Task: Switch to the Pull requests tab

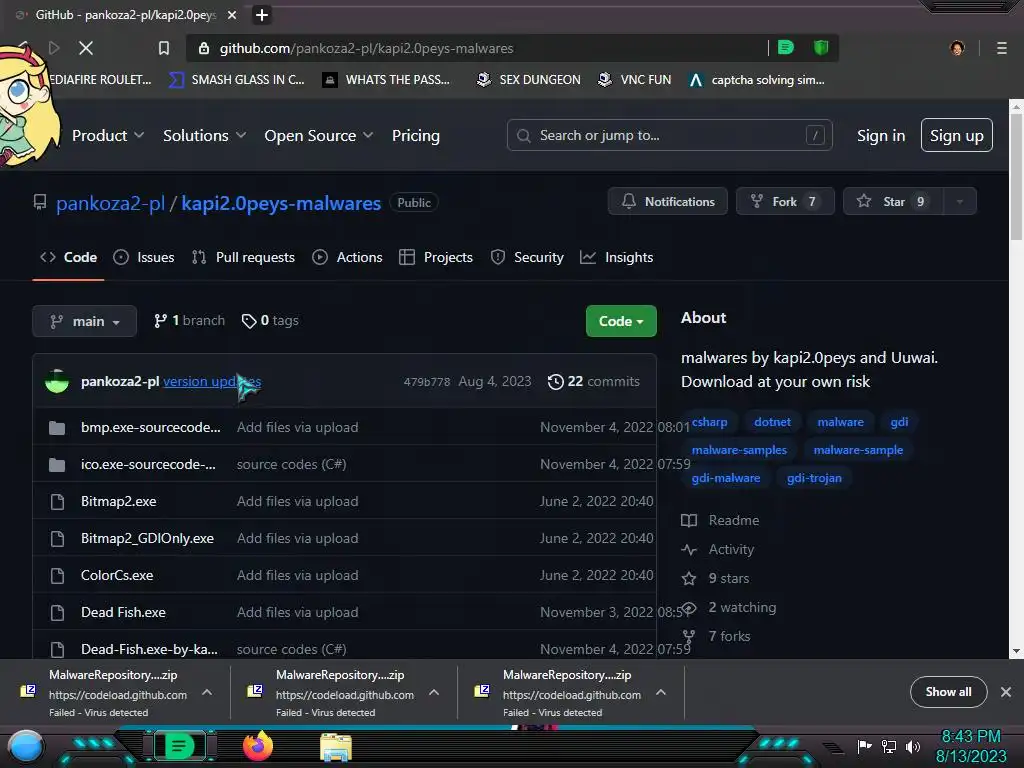Action: pos(244,257)
